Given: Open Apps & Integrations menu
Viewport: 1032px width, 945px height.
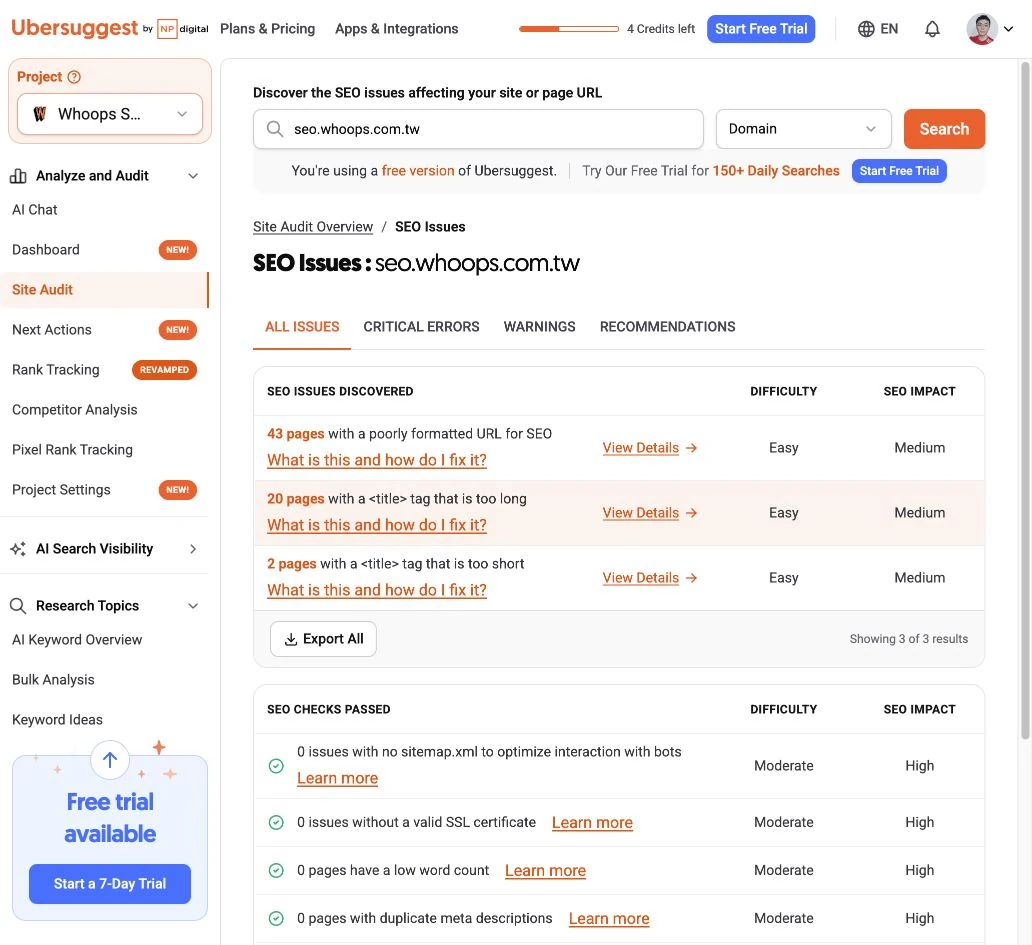Looking at the screenshot, I should click(396, 29).
